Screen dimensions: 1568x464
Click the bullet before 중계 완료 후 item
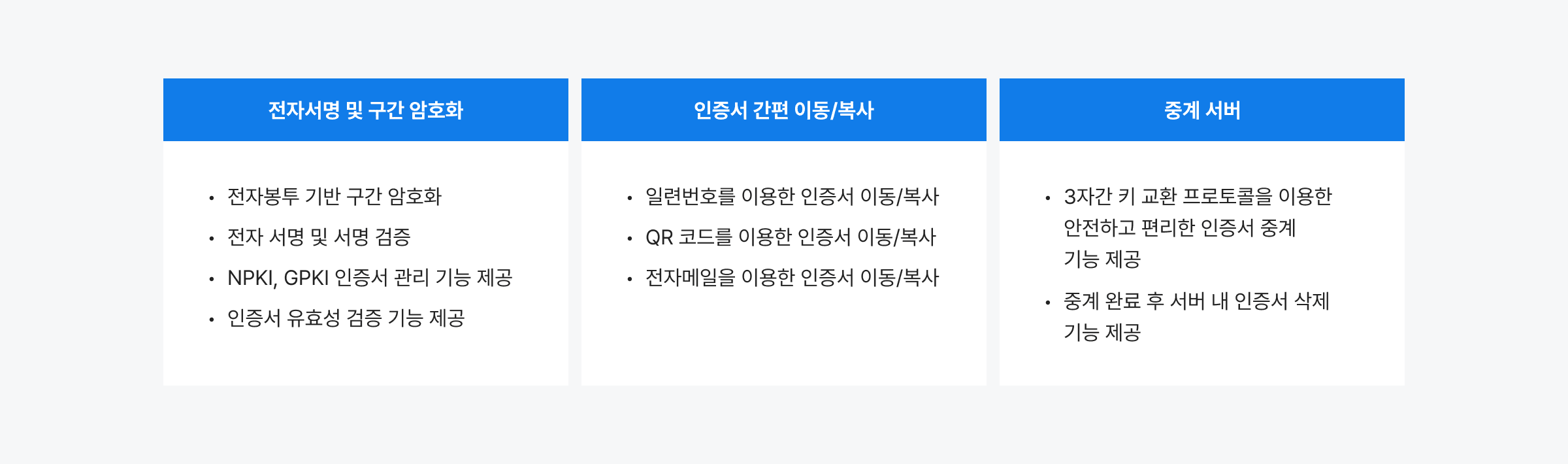tap(1048, 303)
